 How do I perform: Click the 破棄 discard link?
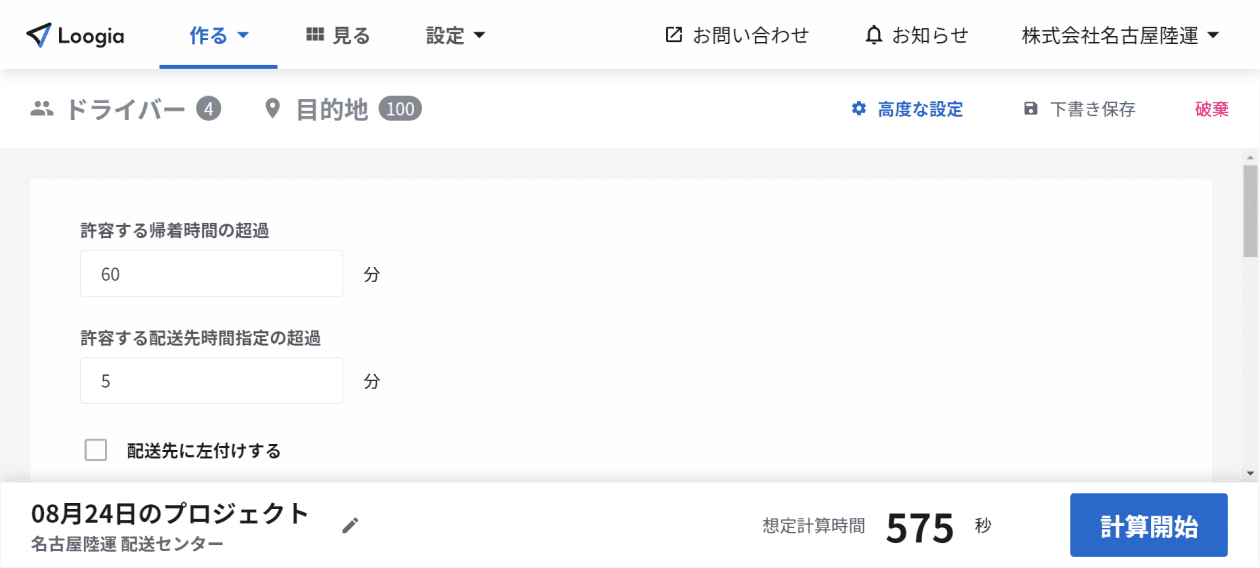1212,109
